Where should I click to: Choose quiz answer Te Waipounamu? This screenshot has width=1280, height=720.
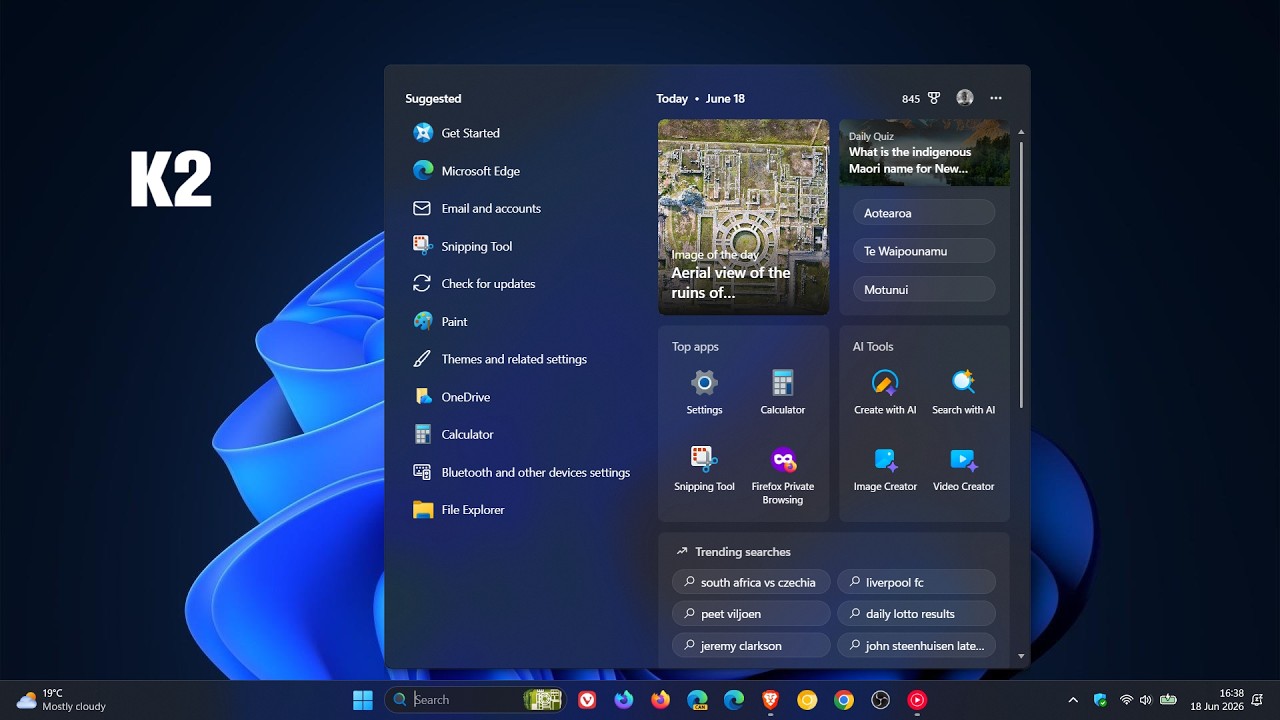pos(924,251)
